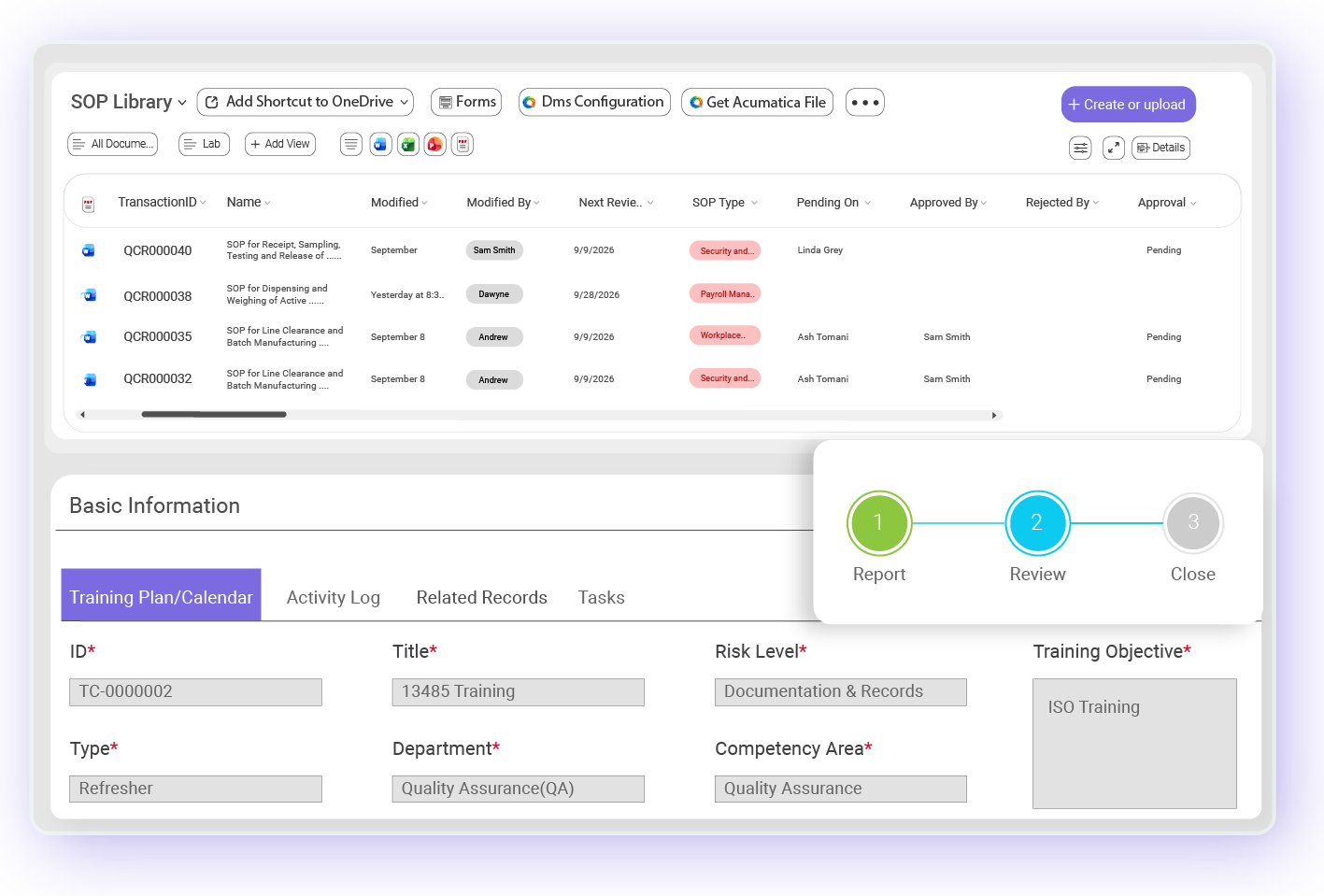Click the Training Objective text area
The height and width of the screenshot is (896, 1324).
point(1134,744)
